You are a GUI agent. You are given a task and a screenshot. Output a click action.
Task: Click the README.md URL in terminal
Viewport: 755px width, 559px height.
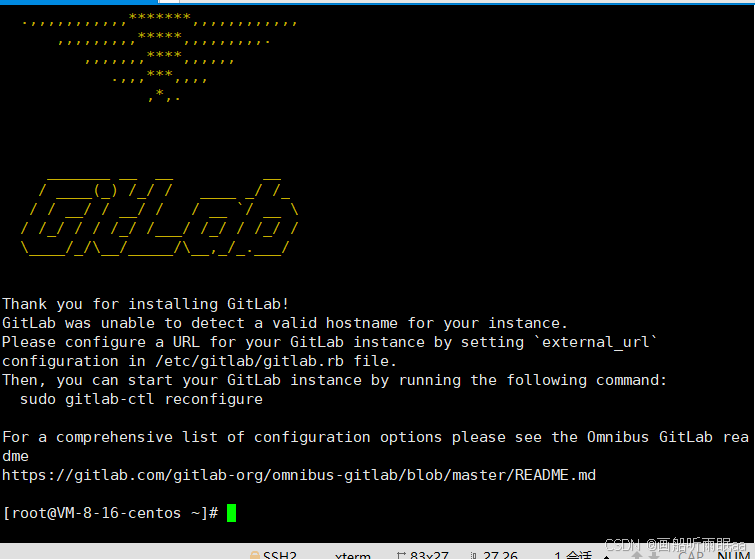click(x=299, y=475)
